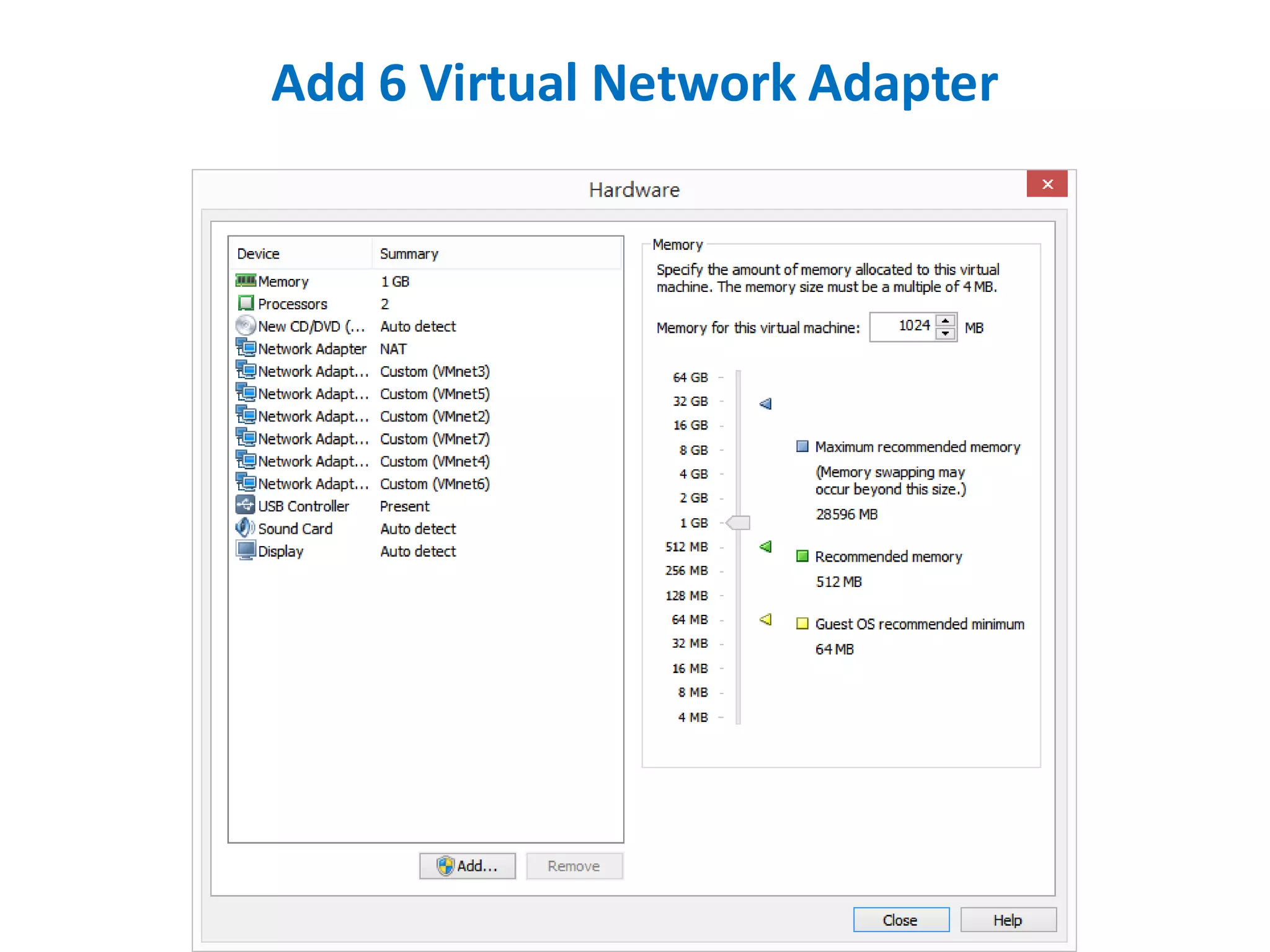Click the green recommended memory marker arrow
Screen dimensions: 1270x952
(766, 547)
